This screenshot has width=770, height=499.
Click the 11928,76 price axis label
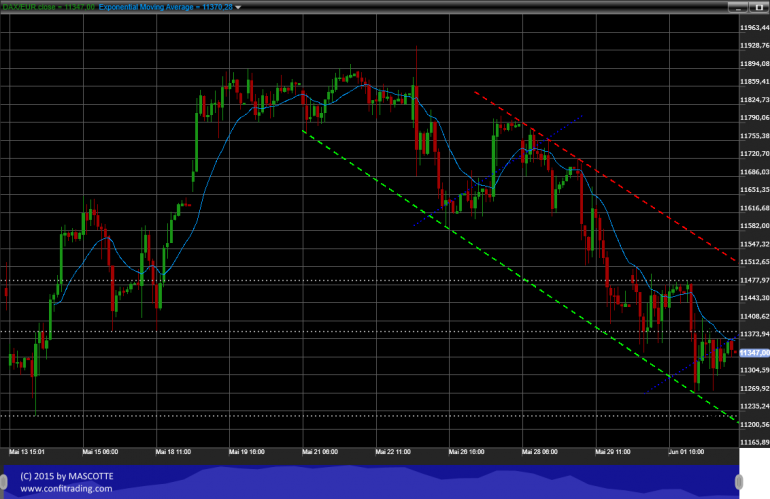point(755,46)
